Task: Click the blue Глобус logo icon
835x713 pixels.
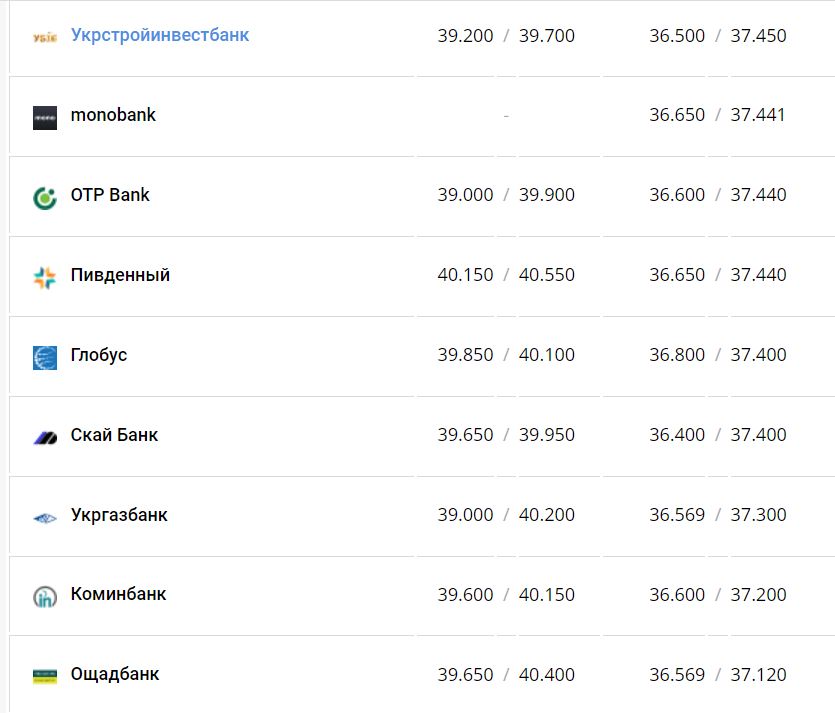Action: [x=45, y=357]
